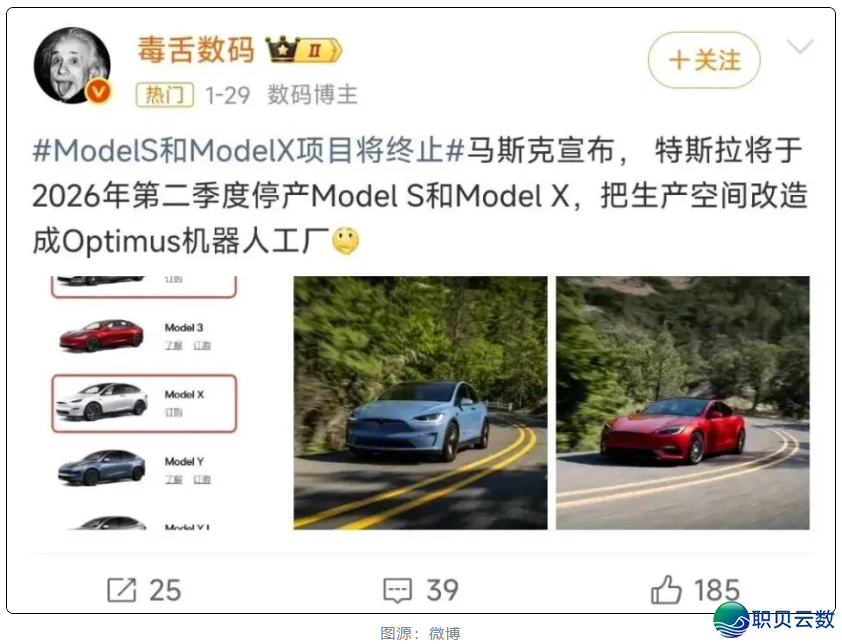Click the thinking face emoji
The width and height of the screenshot is (842, 644).
(345, 241)
